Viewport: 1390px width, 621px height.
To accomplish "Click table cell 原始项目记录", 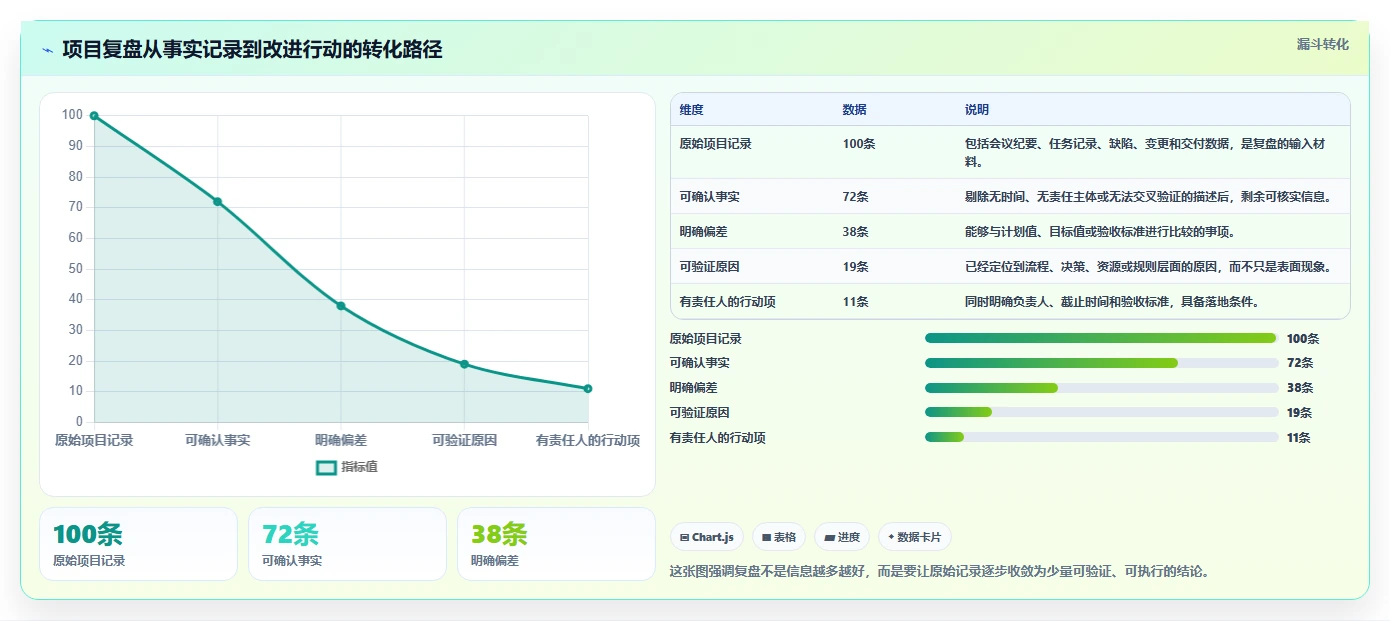I will point(715,144).
